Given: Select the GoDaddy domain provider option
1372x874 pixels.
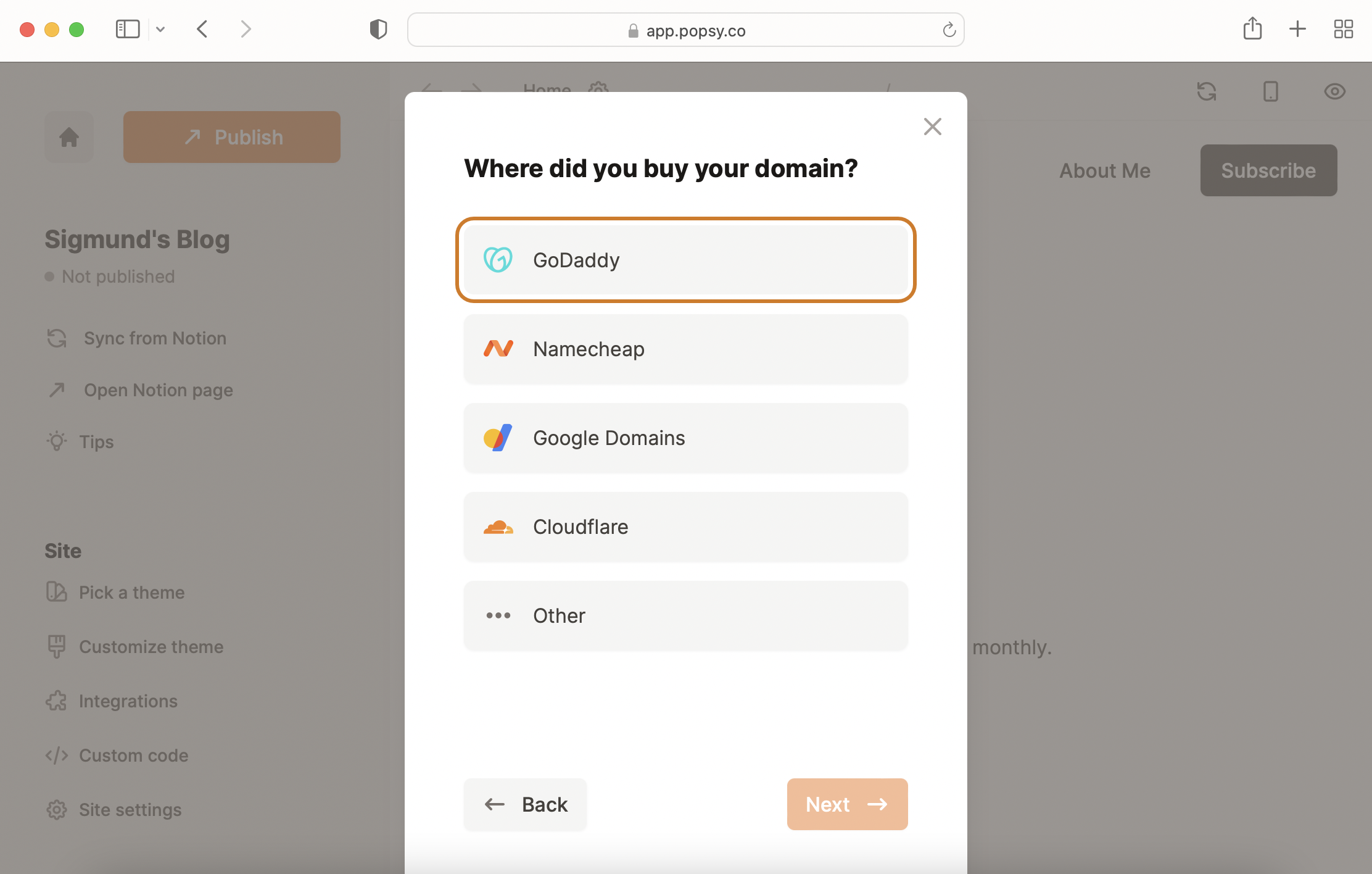Looking at the screenshot, I should click(x=685, y=260).
